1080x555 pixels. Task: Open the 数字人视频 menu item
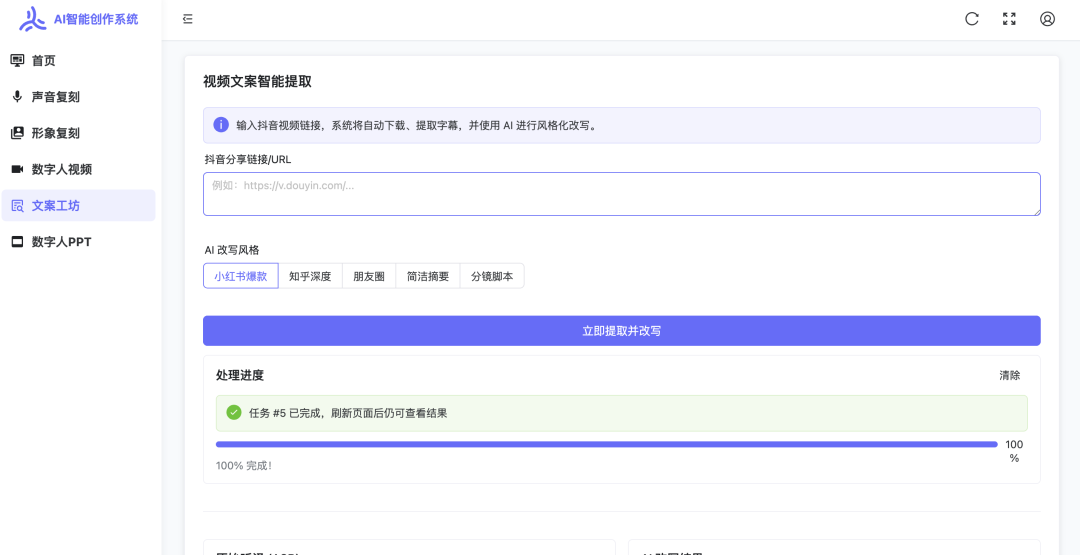tap(79, 169)
